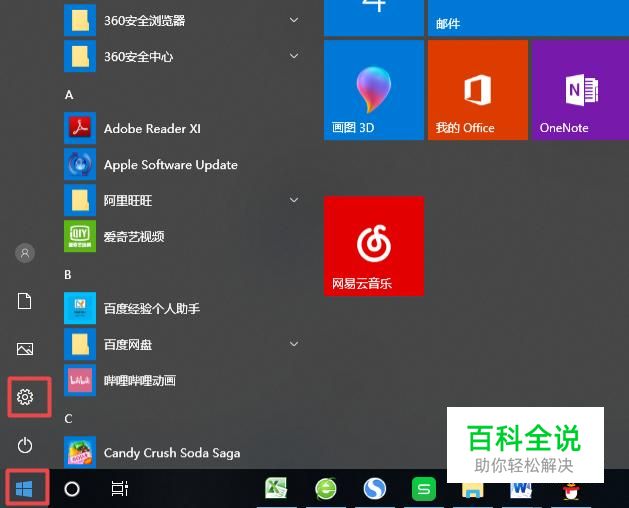Open File Explorer on the taskbar
Image resolution: width=629 pixels, height=508 pixels.
tap(473, 490)
